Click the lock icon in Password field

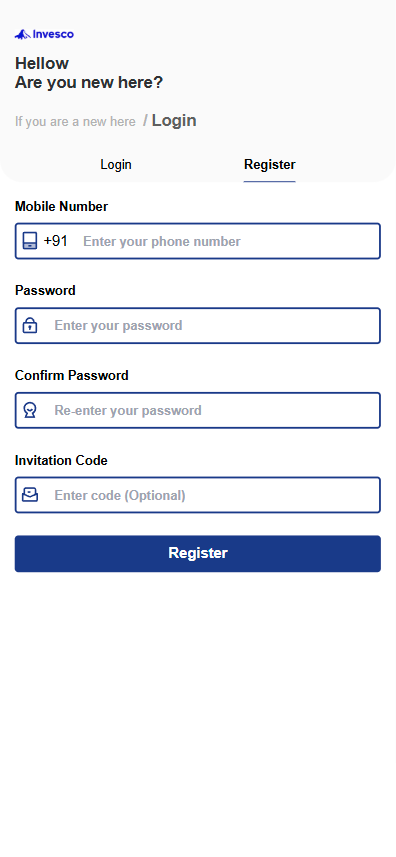coord(30,326)
